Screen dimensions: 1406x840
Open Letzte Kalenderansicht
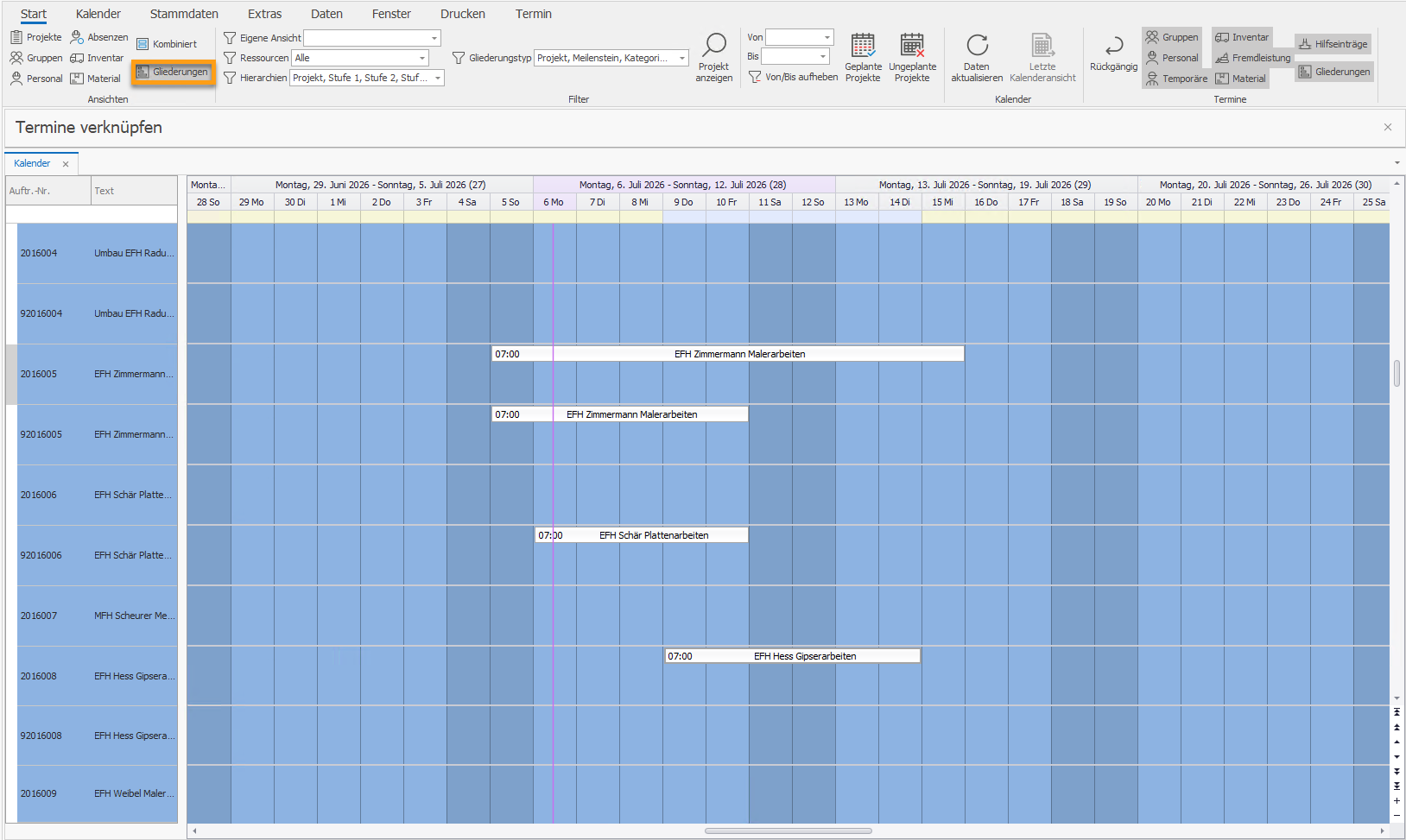(1042, 57)
